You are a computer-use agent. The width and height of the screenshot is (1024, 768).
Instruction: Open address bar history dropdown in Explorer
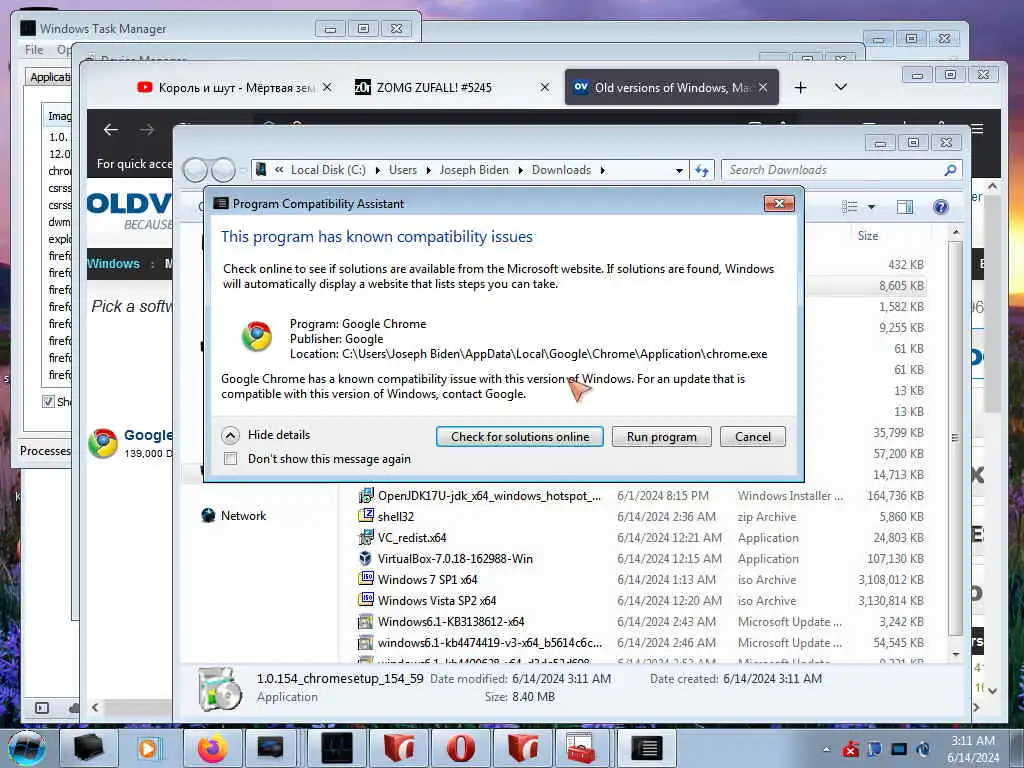click(x=679, y=170)
